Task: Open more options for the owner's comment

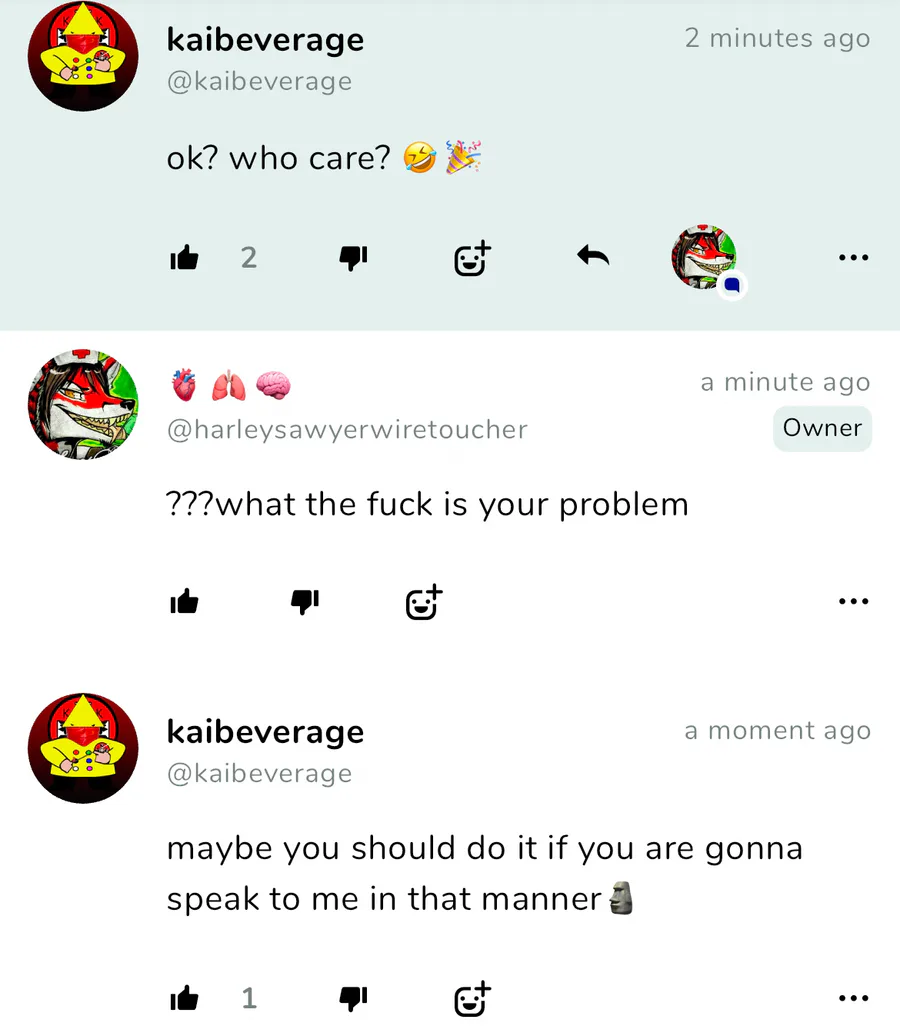Action: pyautogui.click(x=853, y=601)
